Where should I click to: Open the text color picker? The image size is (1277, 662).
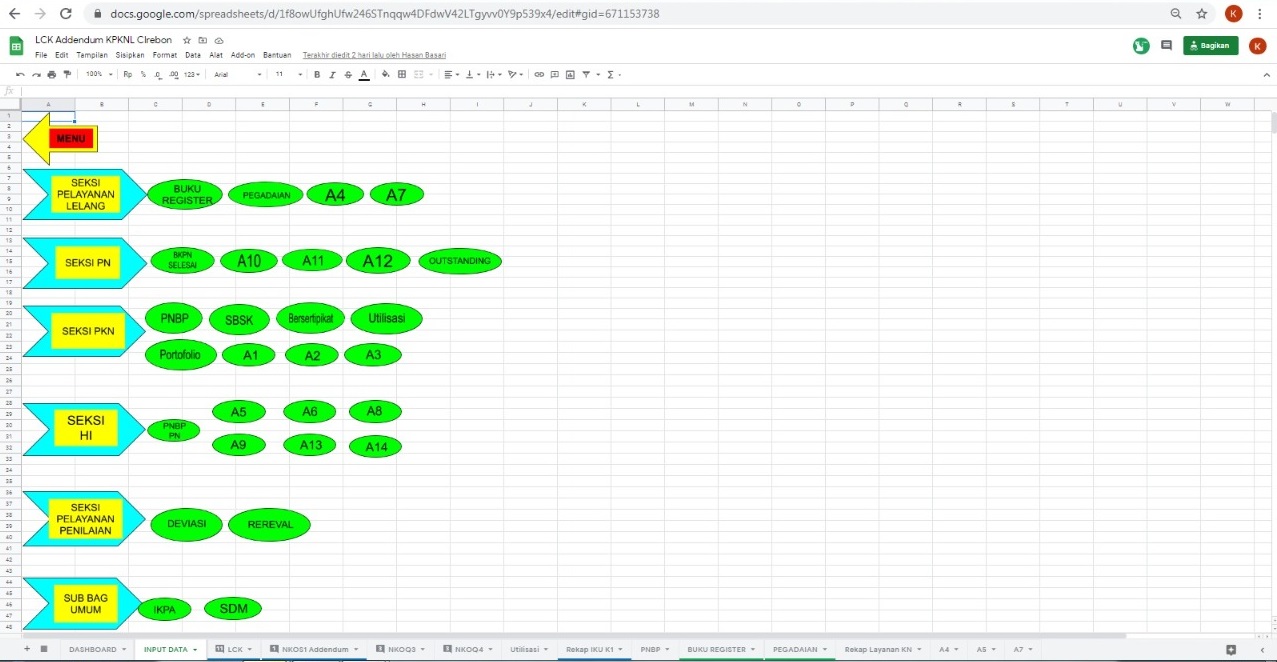363,74
